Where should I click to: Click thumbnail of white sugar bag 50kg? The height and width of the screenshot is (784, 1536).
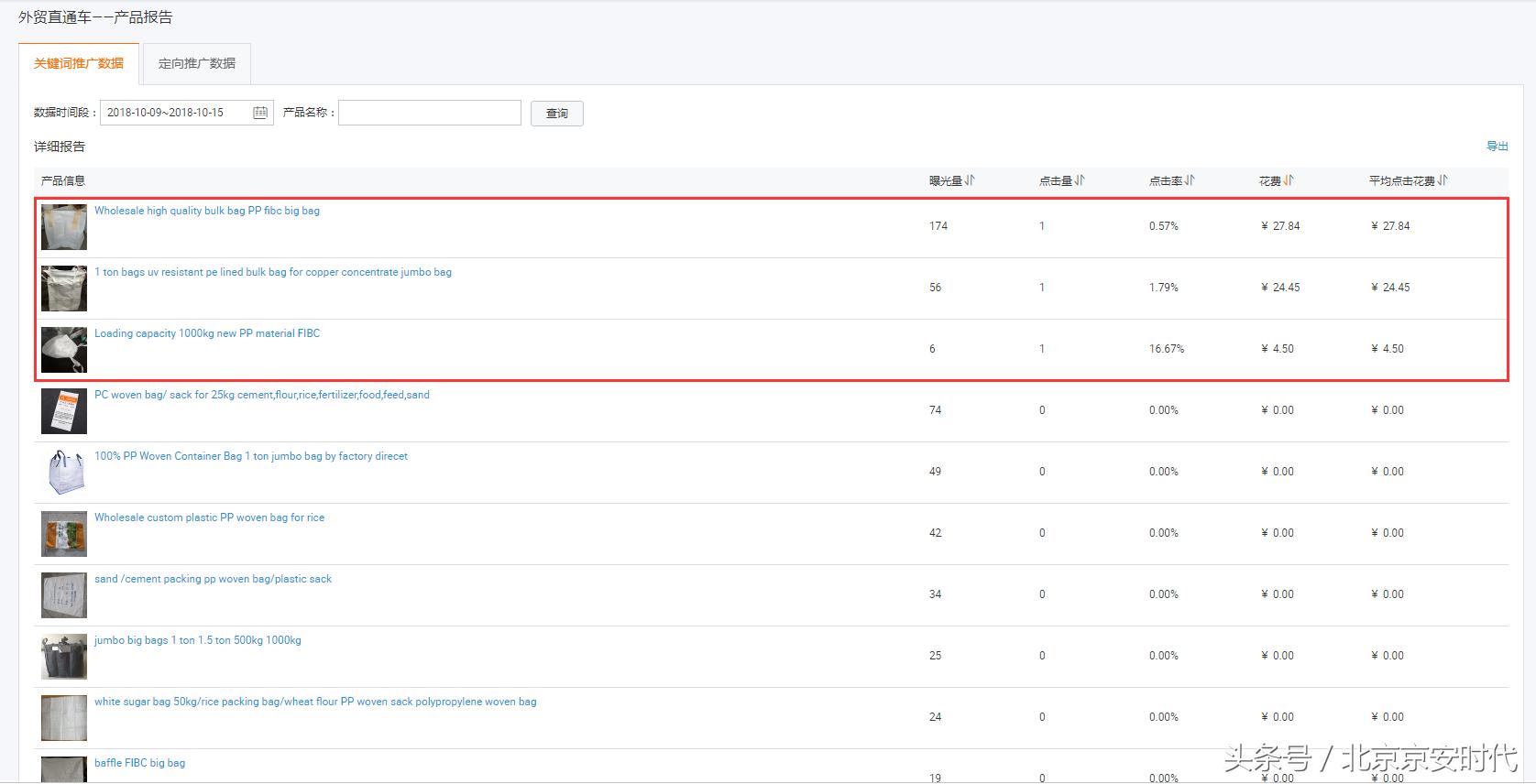(64, 718)
